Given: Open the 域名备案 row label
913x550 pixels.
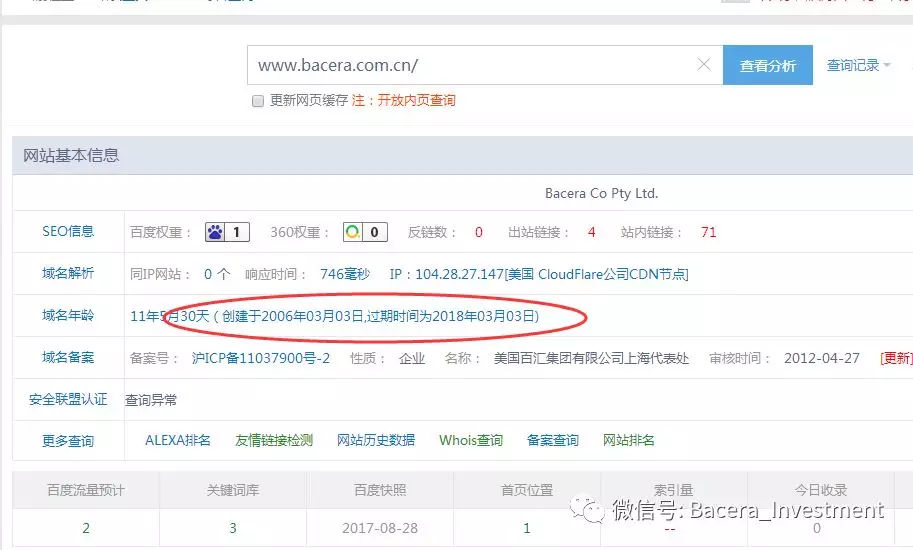Looking at the screenshot, I should click(68, 357).
